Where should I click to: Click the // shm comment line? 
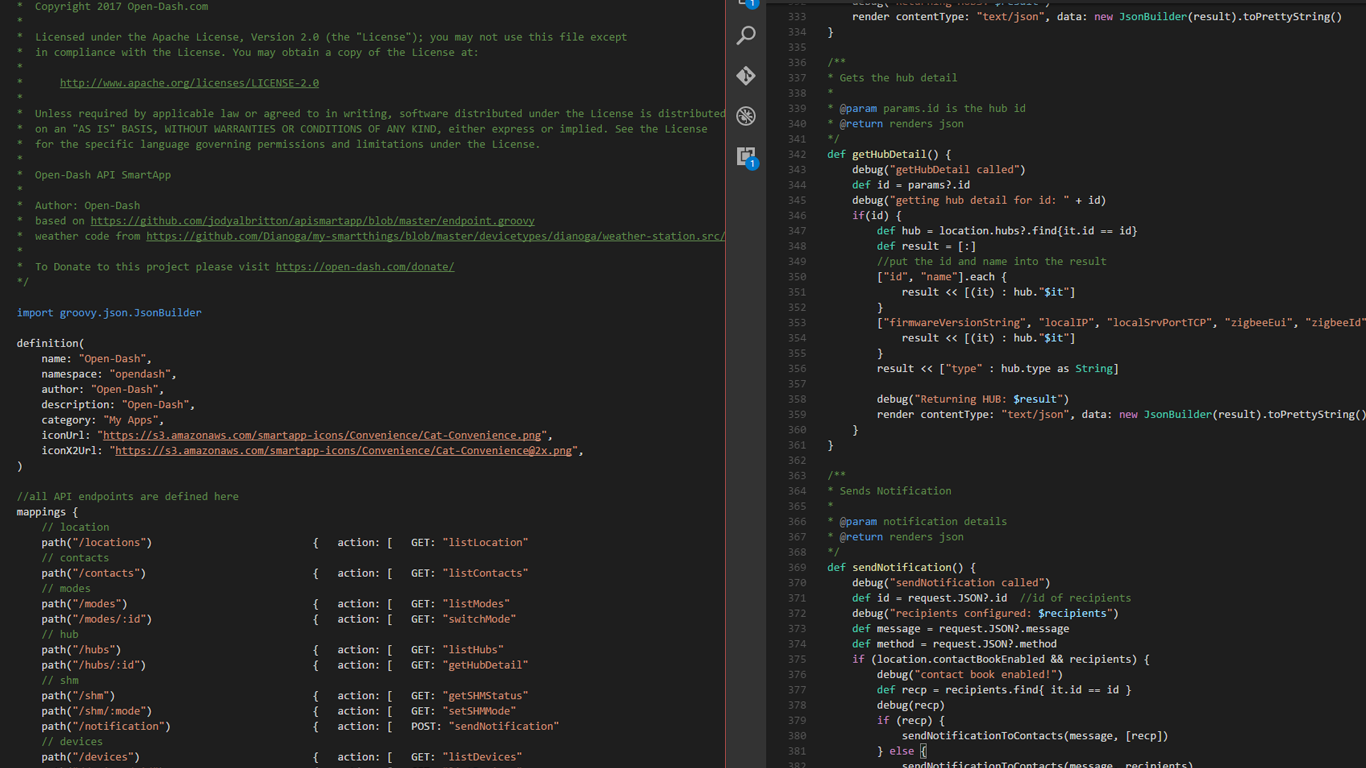[x=60, y=680]
